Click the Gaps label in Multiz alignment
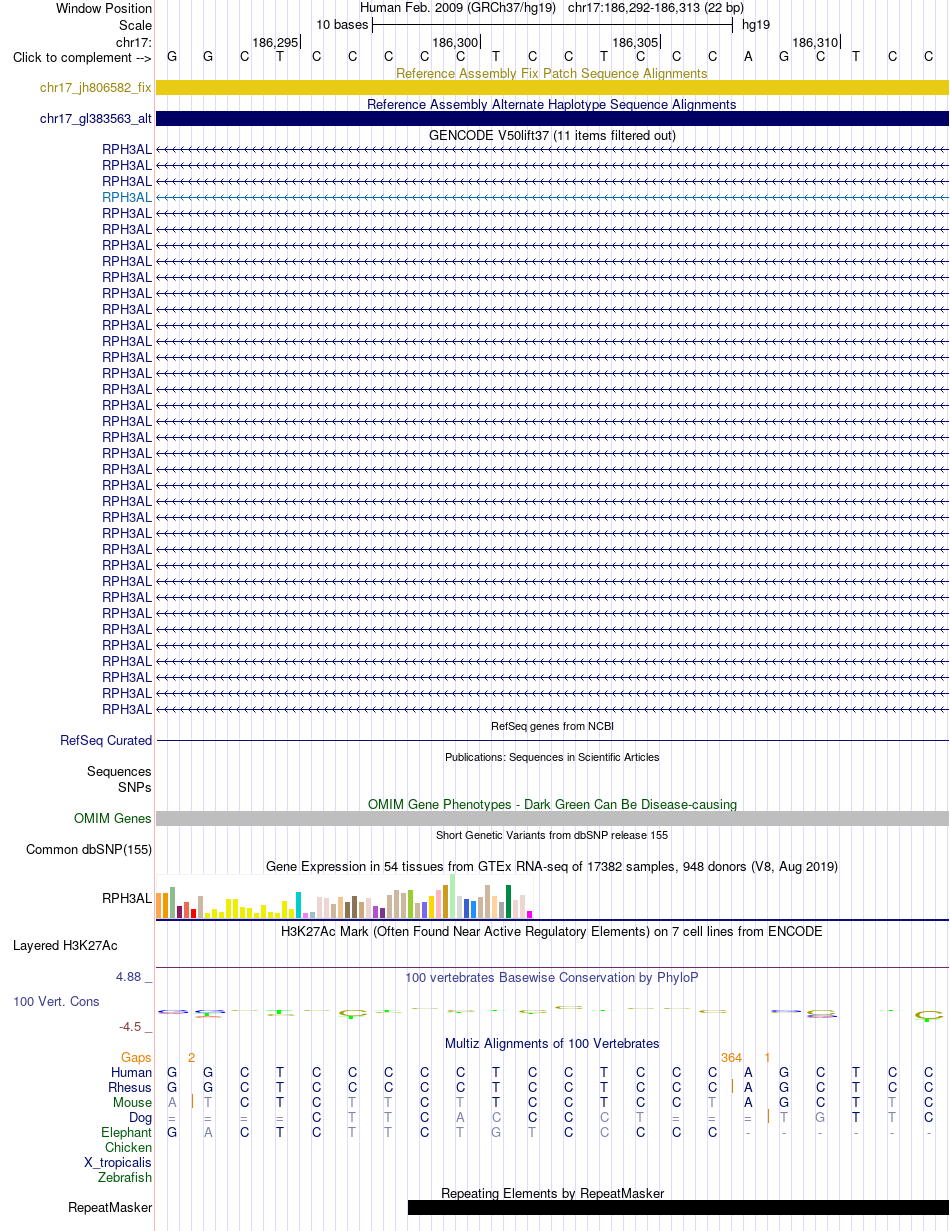This screenshot has height=1231, width=950. pos(137,1057)
